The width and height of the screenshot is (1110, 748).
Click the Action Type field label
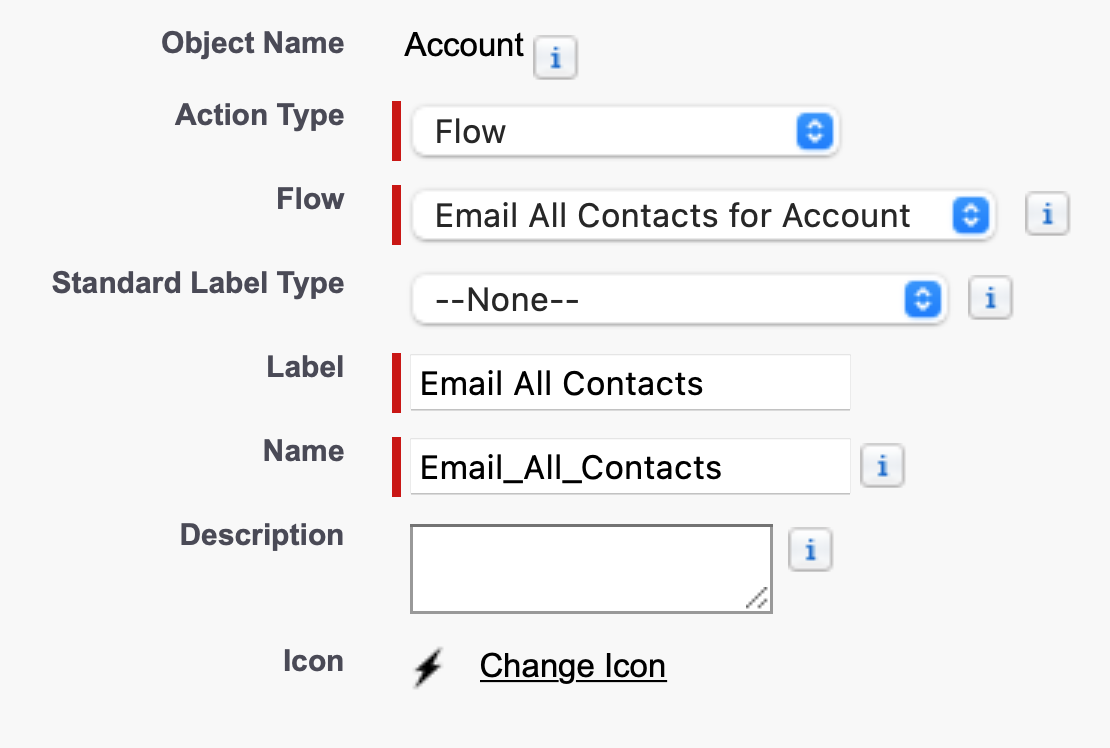[259, 115]
